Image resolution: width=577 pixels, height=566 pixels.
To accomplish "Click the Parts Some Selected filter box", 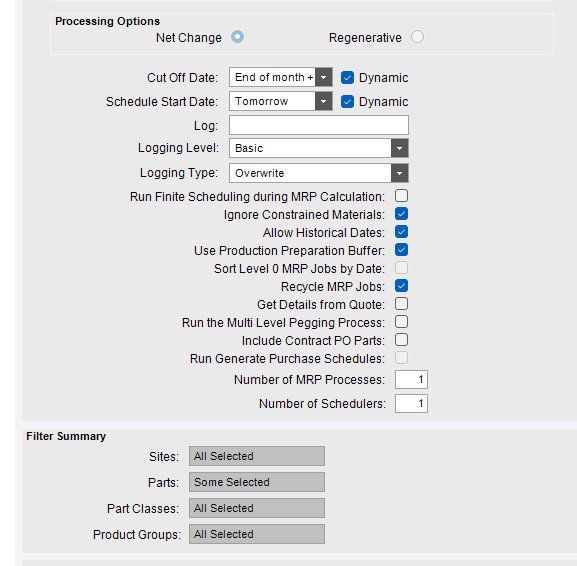I will pos(257,482).
